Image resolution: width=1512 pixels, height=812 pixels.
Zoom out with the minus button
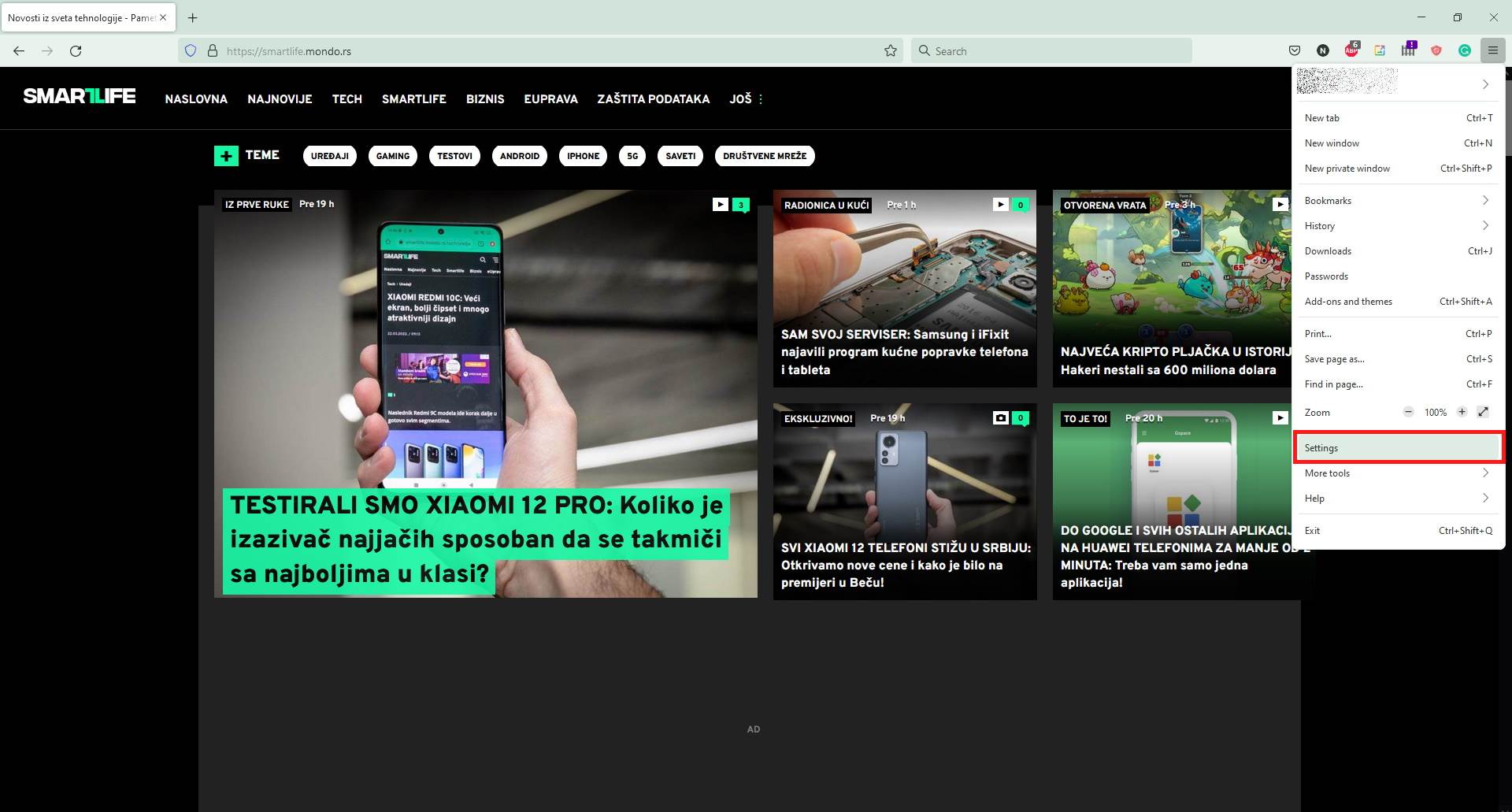point(1408,412)
